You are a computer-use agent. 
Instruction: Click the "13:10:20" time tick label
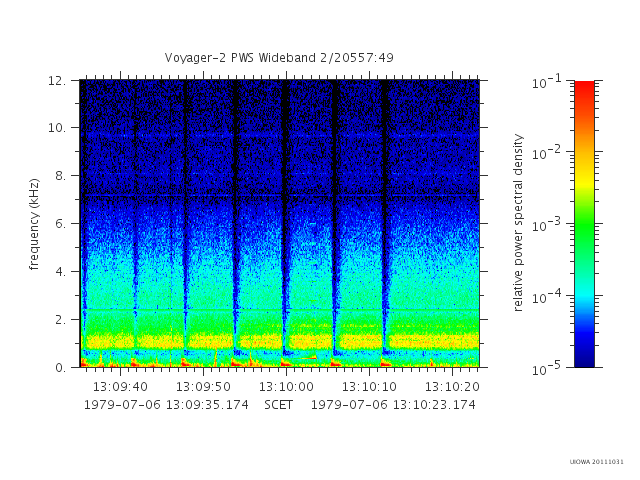click(452, 387)
